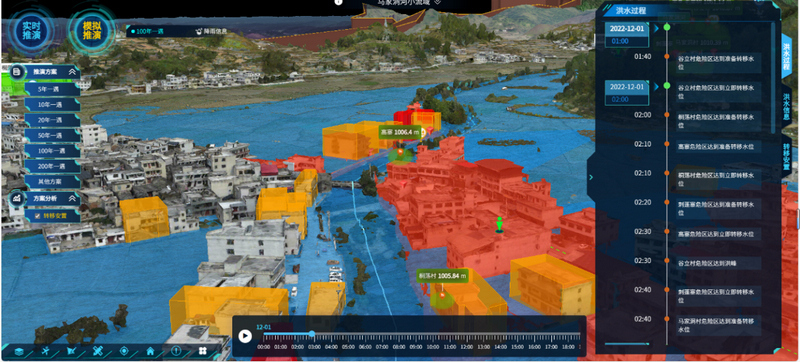Select the 02:30 谷立村 flood peak entry
The width and height of the screenshot is (800, 362).
click(718, 263)
